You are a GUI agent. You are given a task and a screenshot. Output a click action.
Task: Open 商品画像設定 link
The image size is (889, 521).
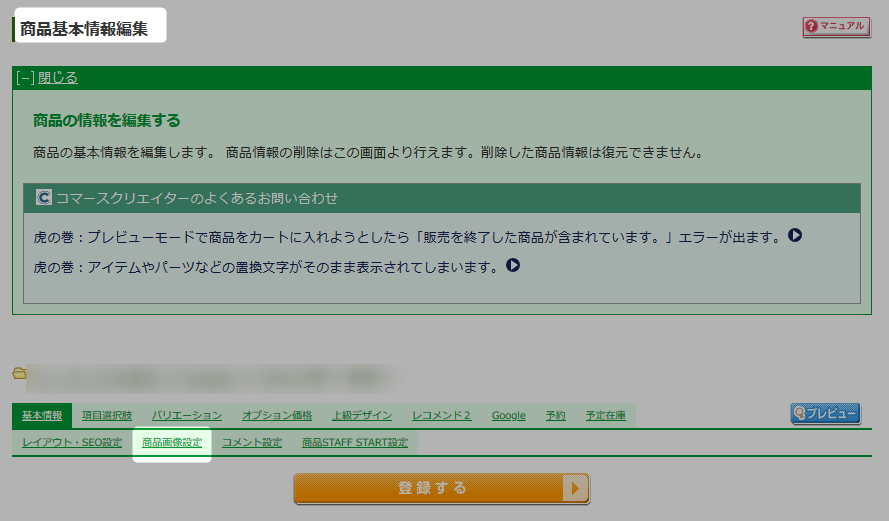coord(172,443)
